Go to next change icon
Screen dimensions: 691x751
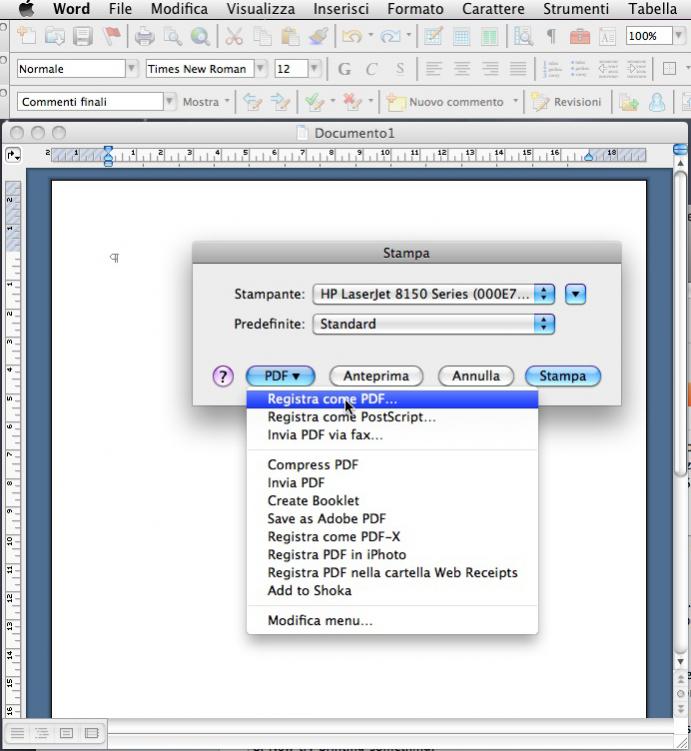click(280, 102)
